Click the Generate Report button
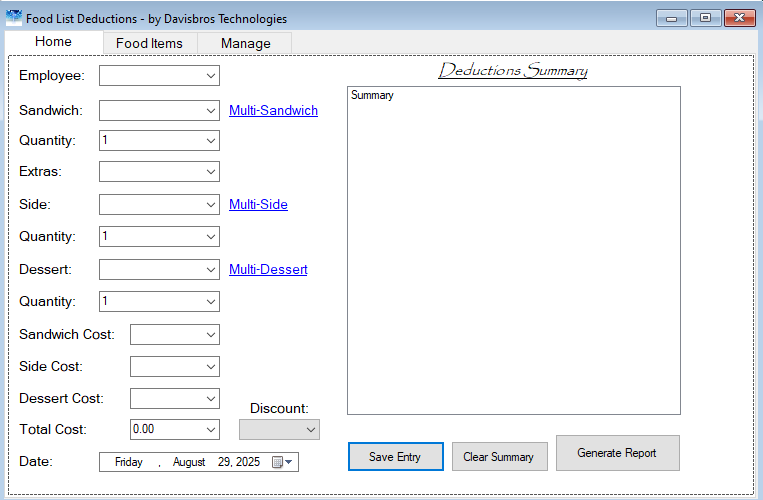Image resolution: width=763 pixels, height=500 pixels. pyautogui.click(x=618, y=453)
